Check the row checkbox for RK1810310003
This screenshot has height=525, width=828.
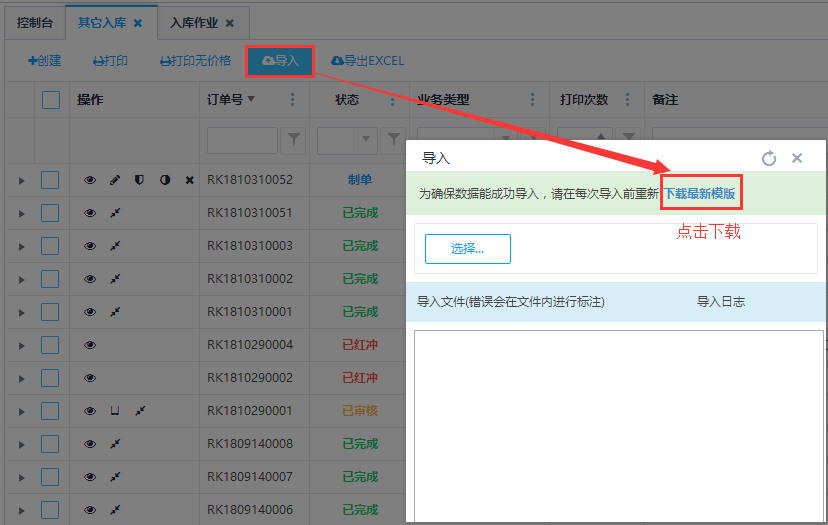(x=51, y=246)
